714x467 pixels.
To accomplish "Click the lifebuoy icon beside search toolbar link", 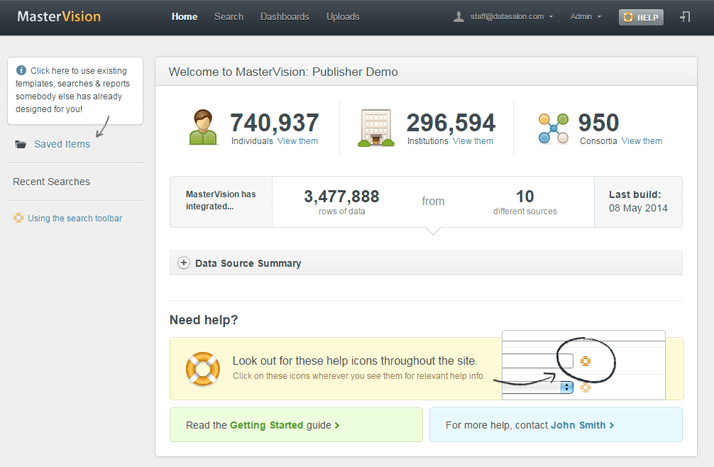I will [x=18, y=218].
